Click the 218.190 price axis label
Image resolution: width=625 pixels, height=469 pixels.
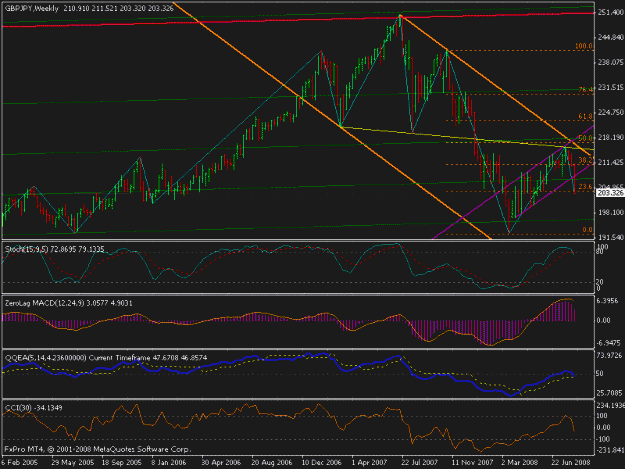tap(611, 137)
